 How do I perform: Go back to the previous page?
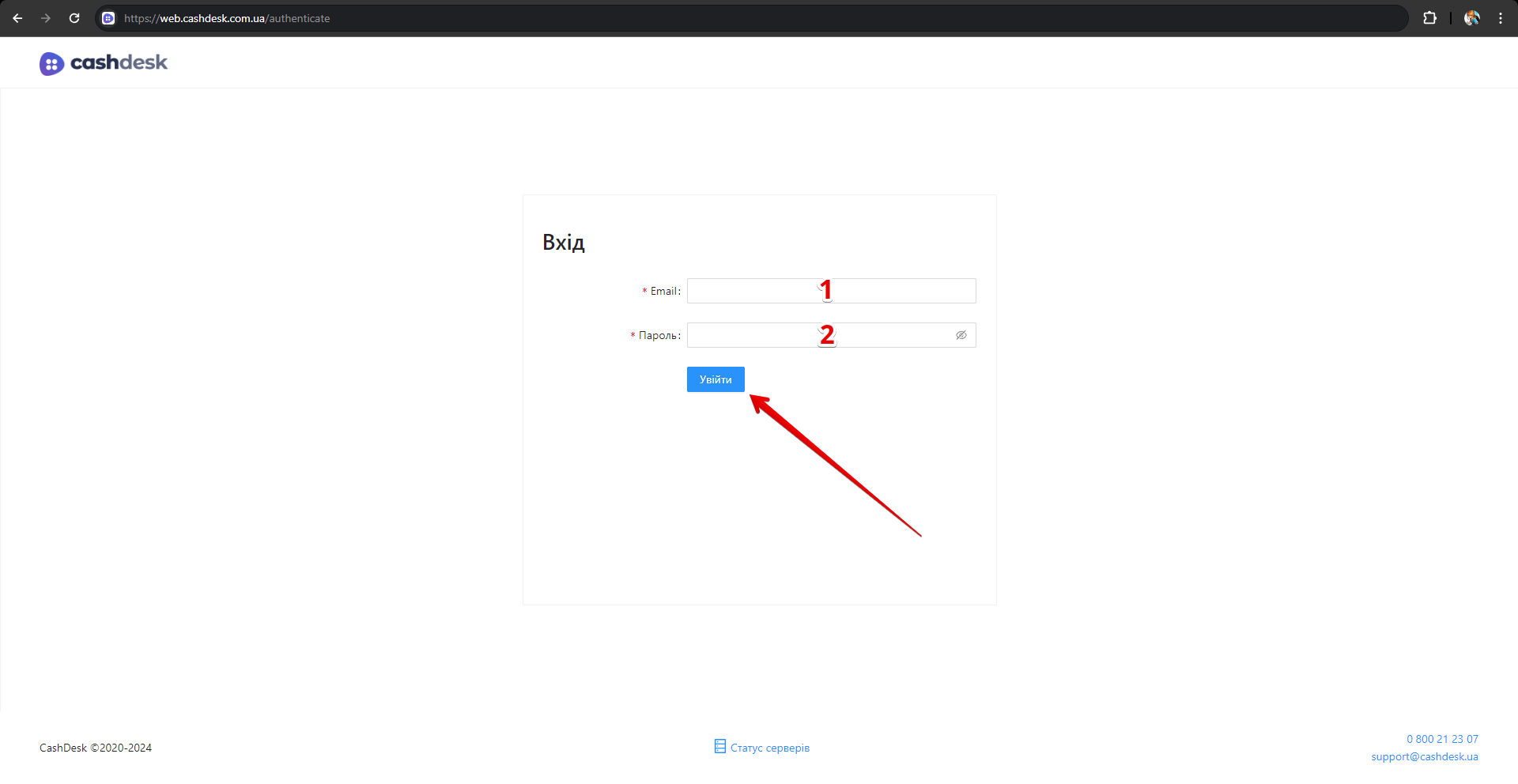coord(17,18)
